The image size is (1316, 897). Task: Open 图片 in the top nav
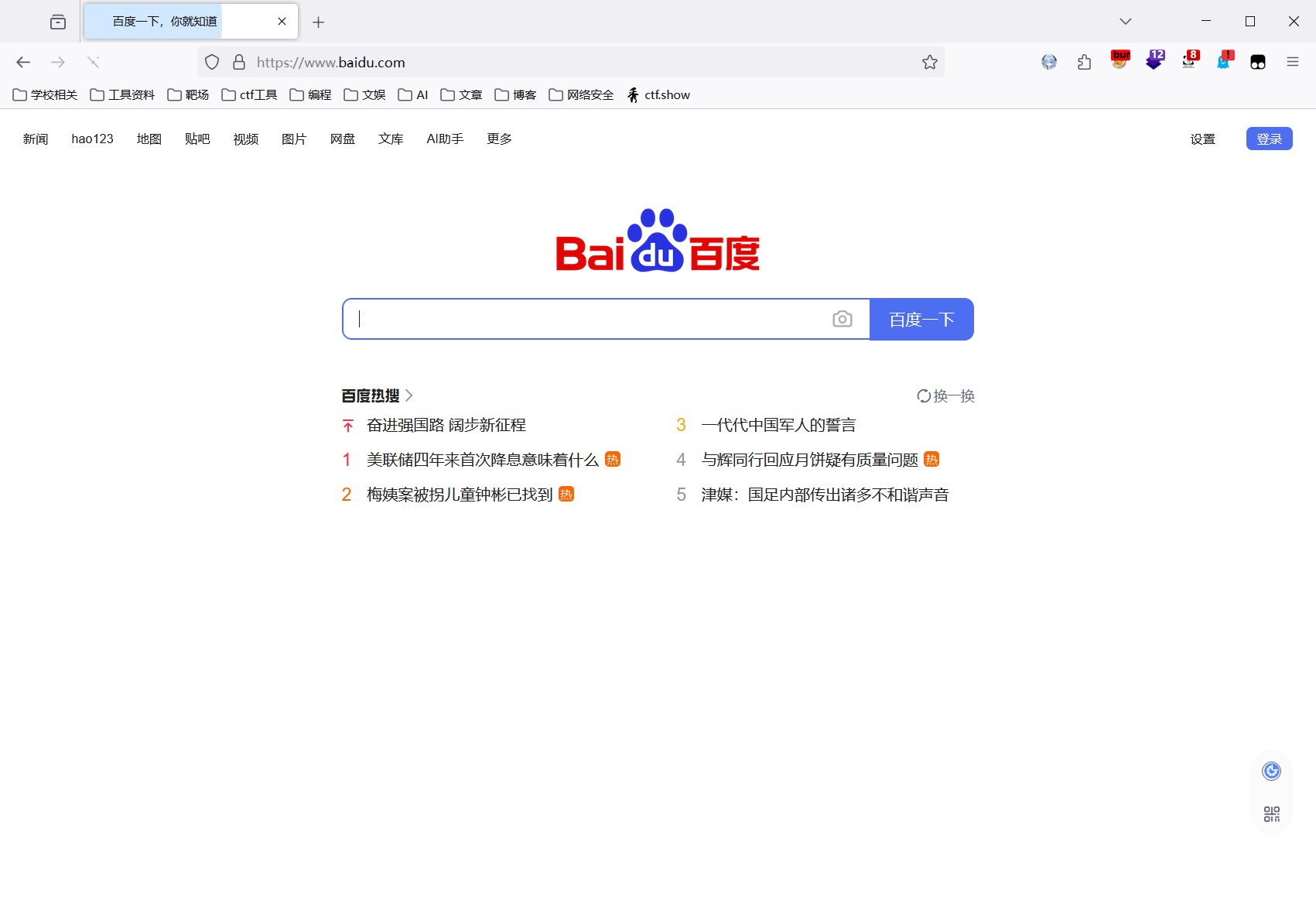[294, 139]
